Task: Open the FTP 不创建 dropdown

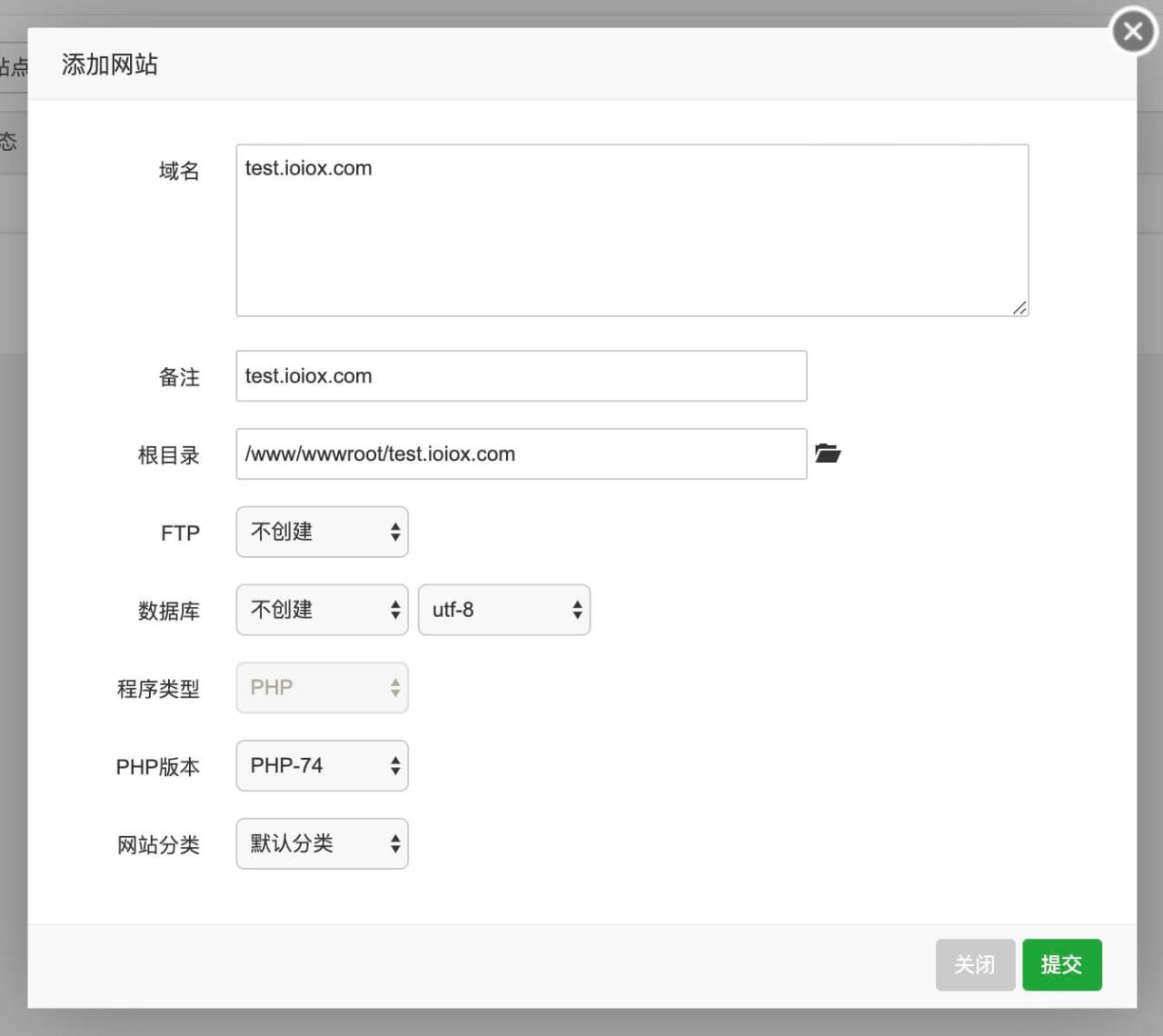Action: coord(322,533)
